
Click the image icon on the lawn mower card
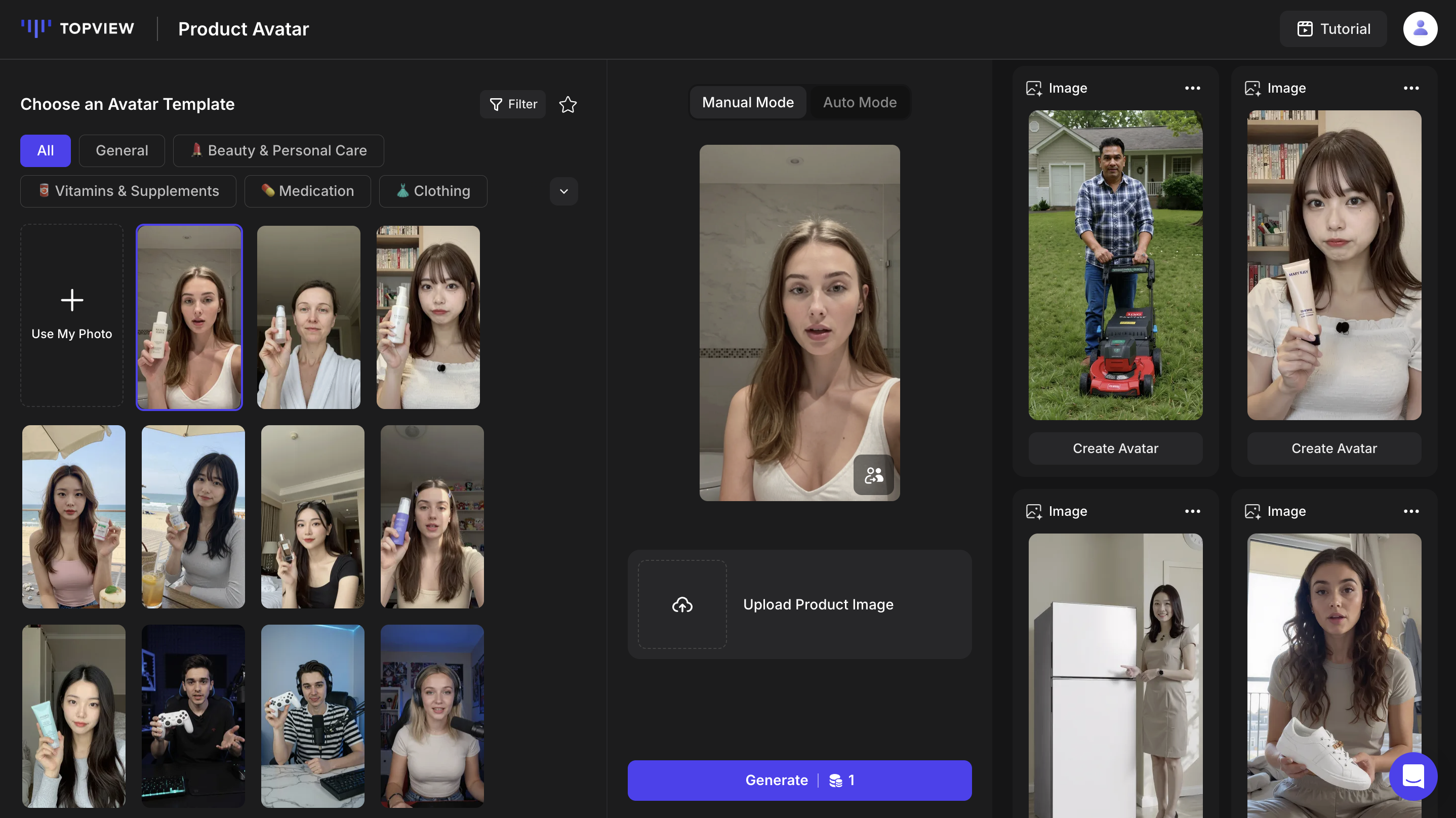[1034, 88]
